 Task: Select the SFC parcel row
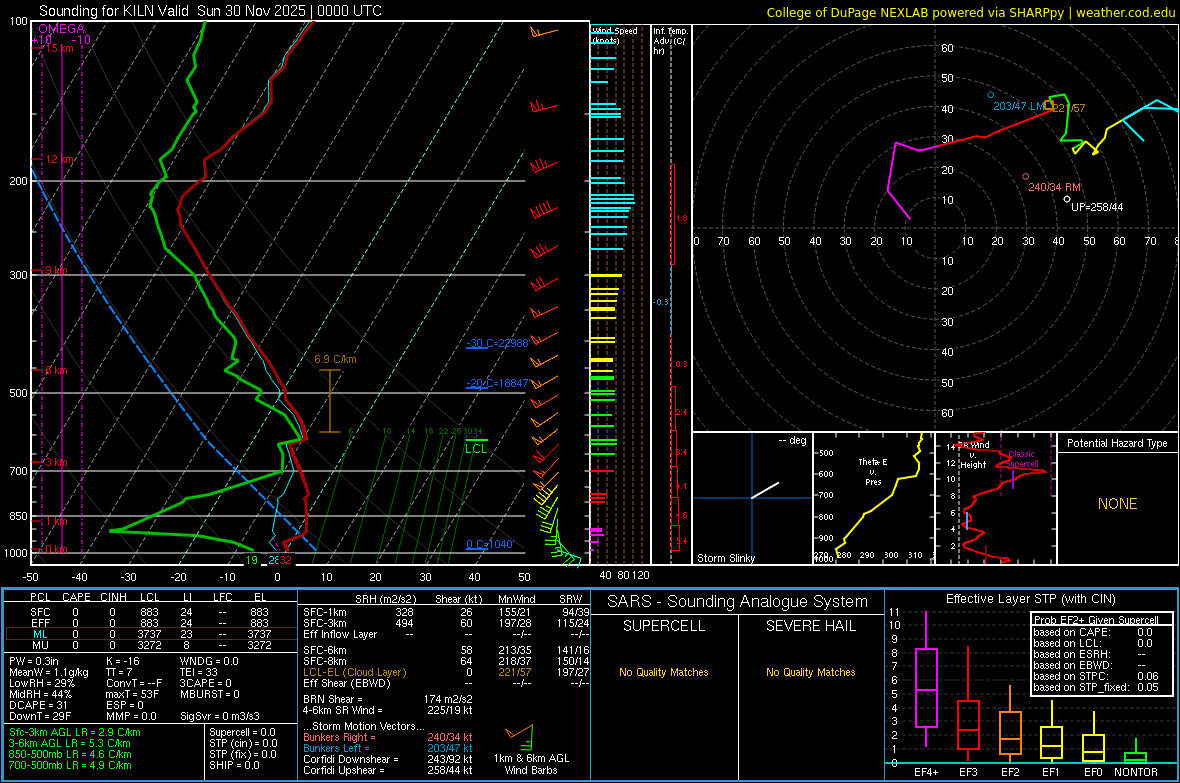pyautogui.click(x=151, y=613)
